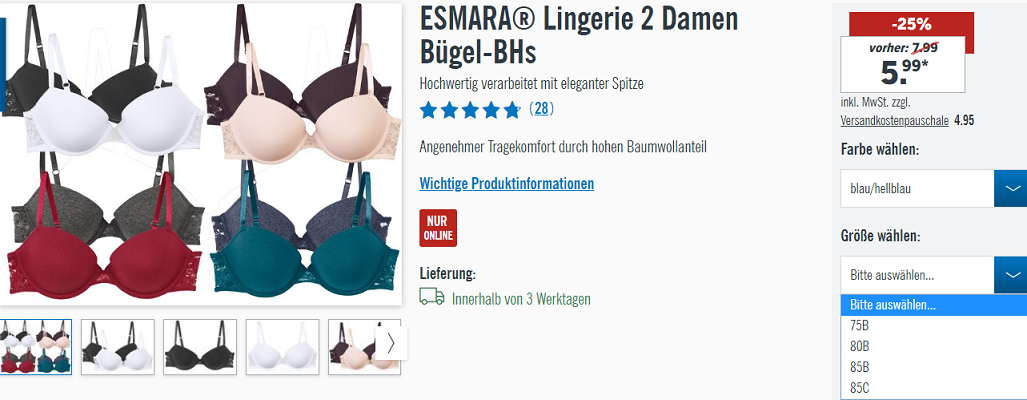Select the black and white bras thumbnail

[x=118, y=347]
